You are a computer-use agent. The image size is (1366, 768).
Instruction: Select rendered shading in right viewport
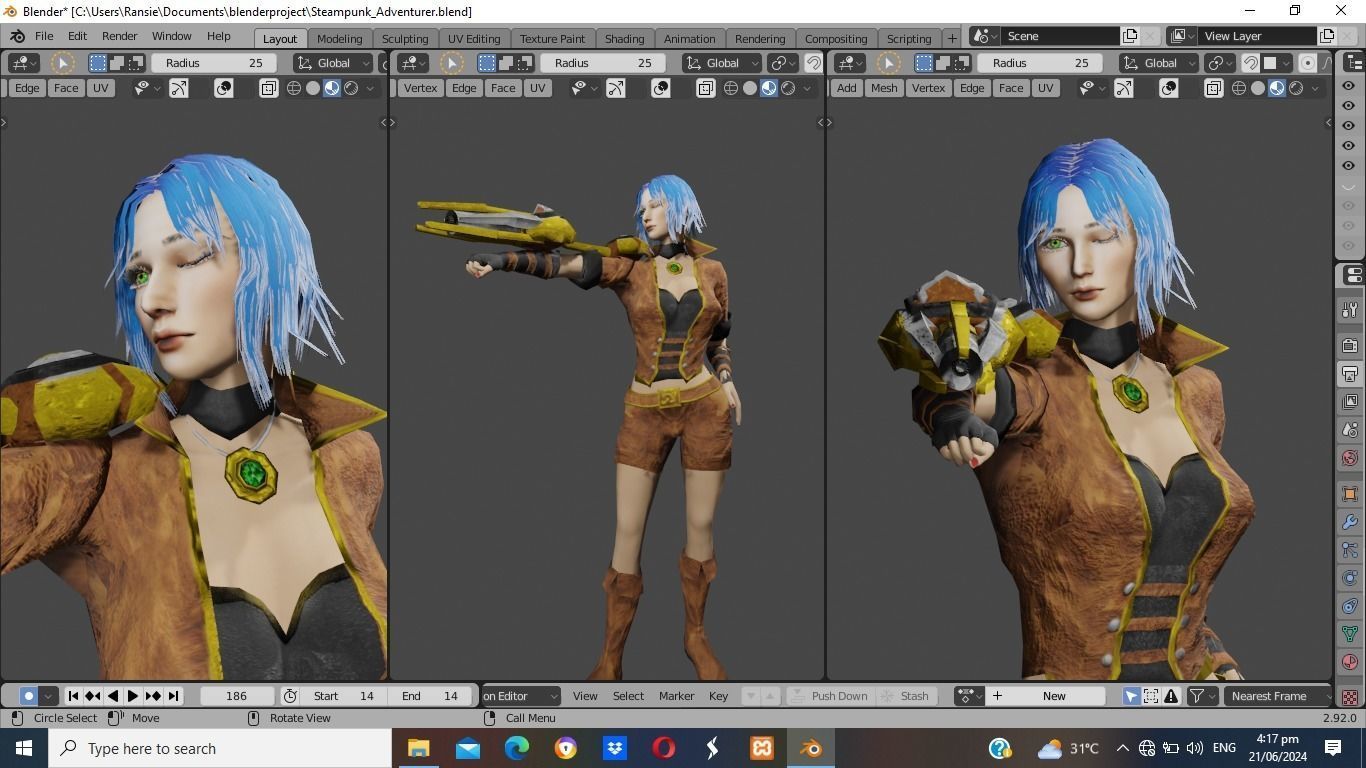click(x=1296, y=88)
